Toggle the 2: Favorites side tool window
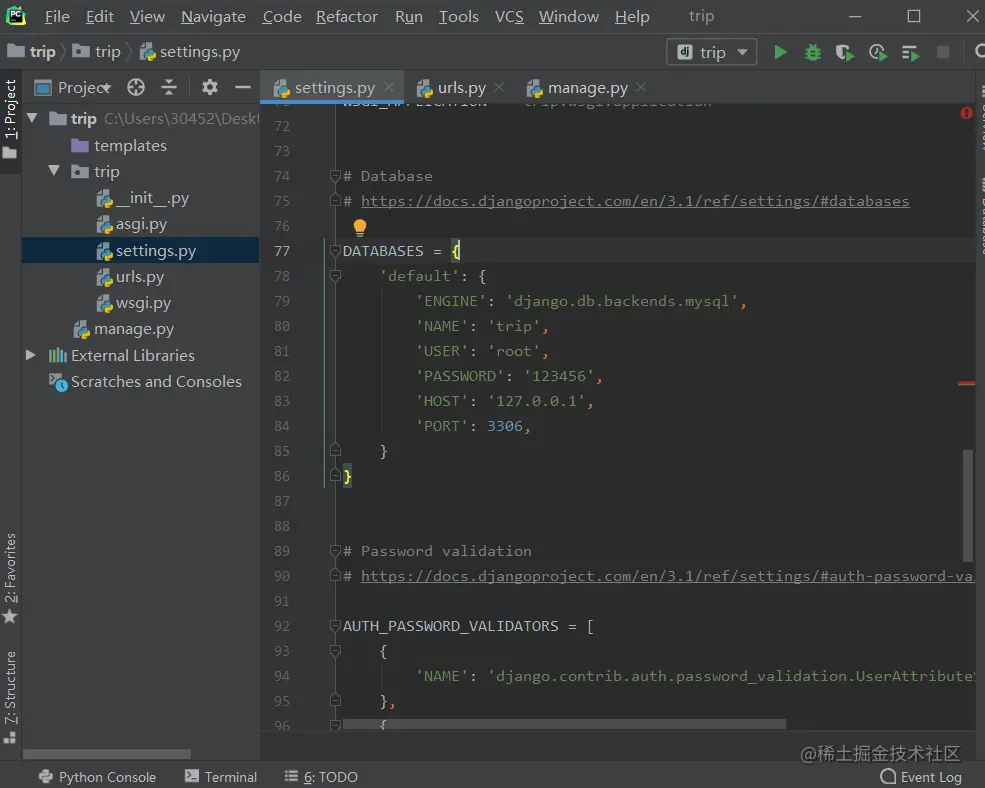Screen dimensions: 985x788 [x=10, y=578]
